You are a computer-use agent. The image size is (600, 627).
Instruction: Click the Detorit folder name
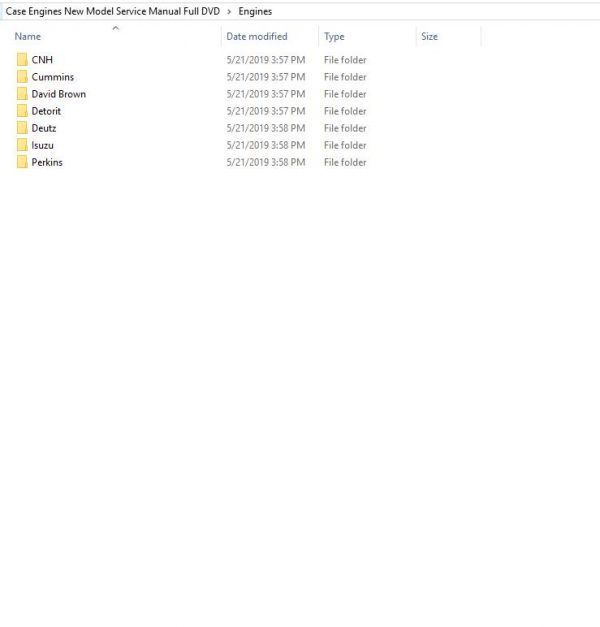point(46,111)
